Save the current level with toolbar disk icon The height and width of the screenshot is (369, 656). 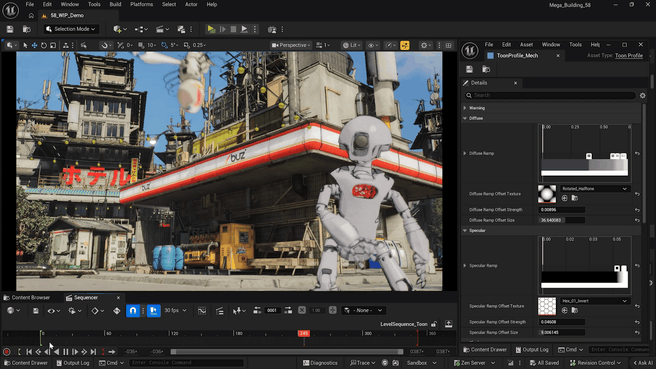click(10, 29)
